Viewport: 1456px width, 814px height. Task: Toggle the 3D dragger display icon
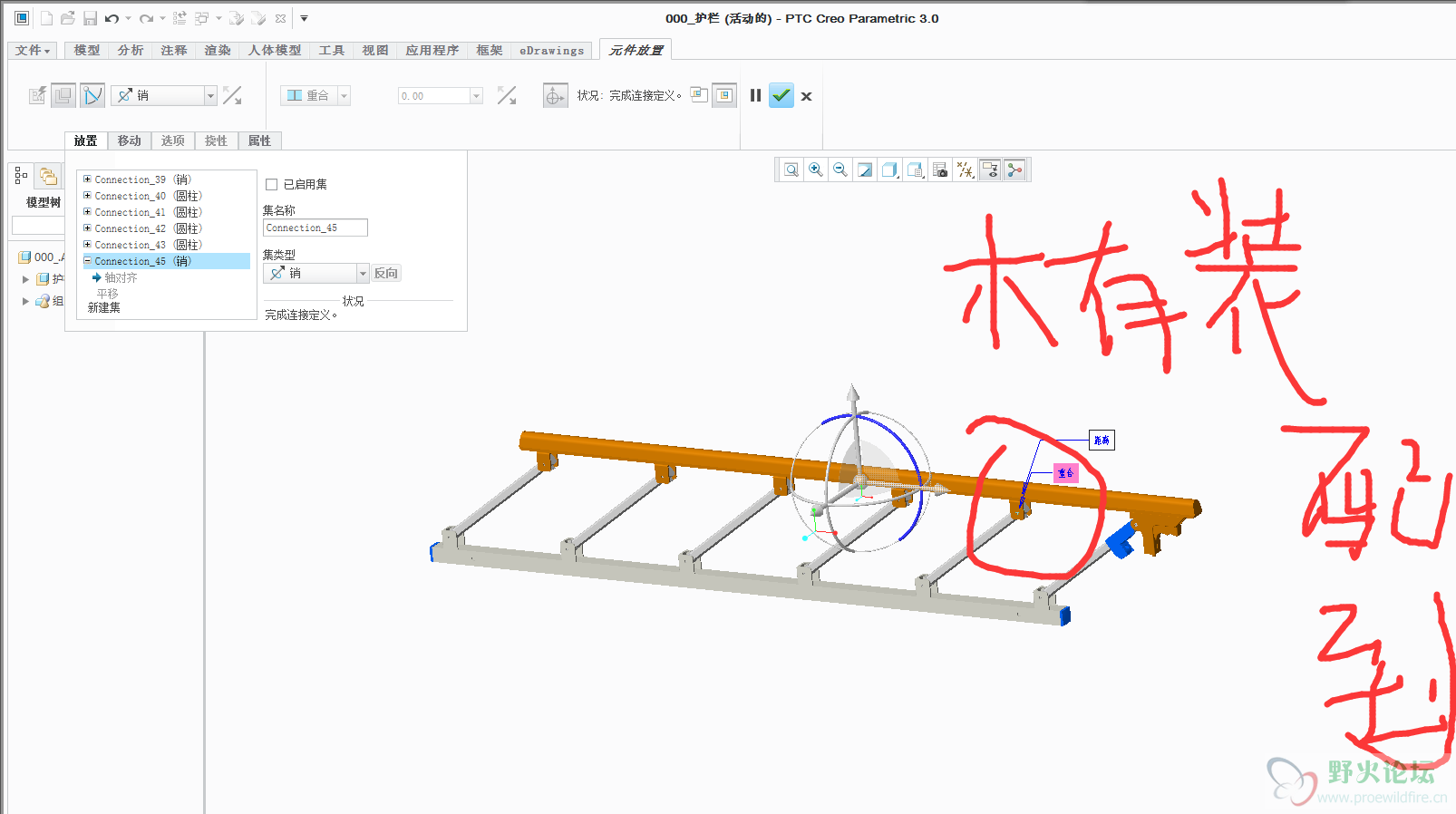coord(555,95)
